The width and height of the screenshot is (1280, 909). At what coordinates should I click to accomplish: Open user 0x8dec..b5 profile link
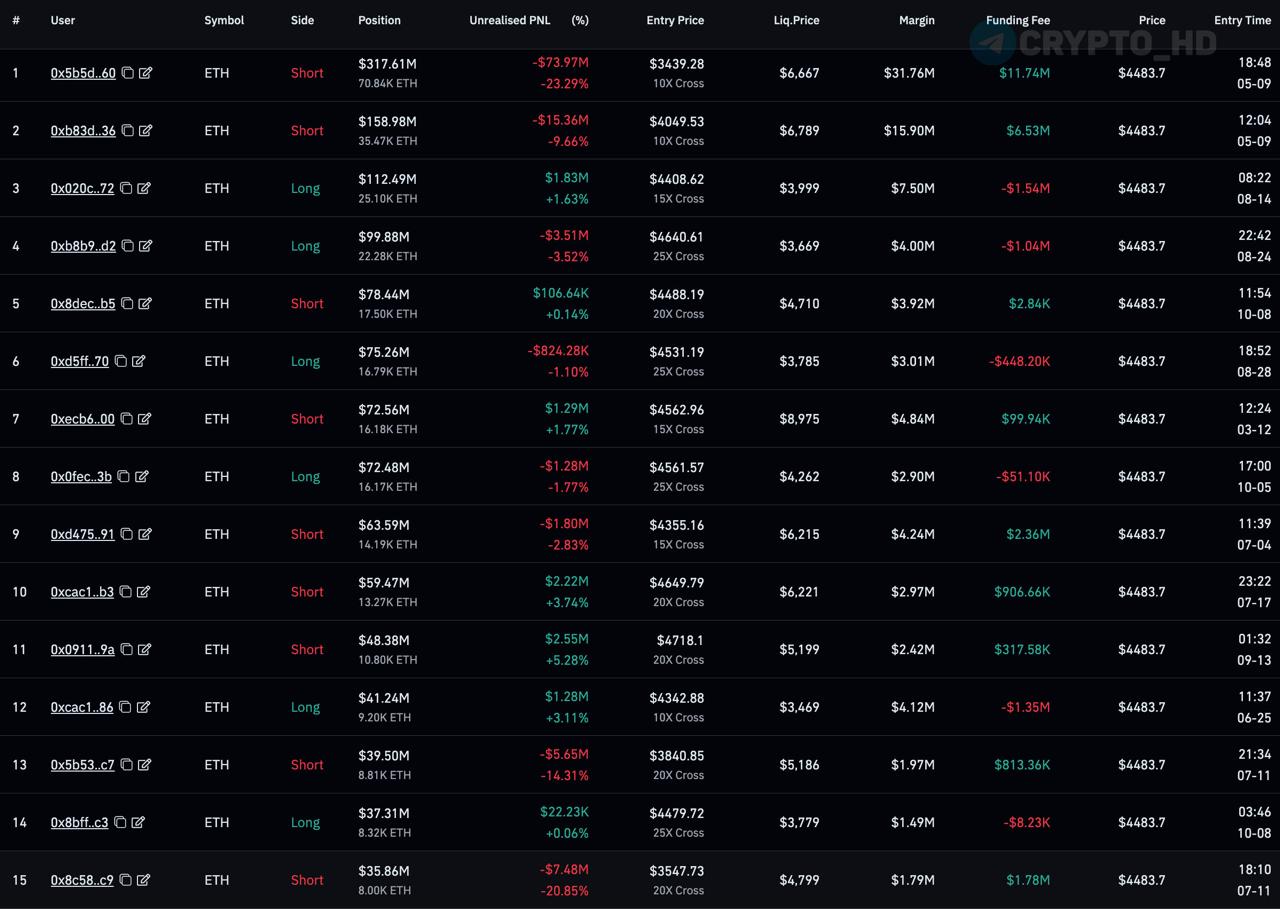82,304
